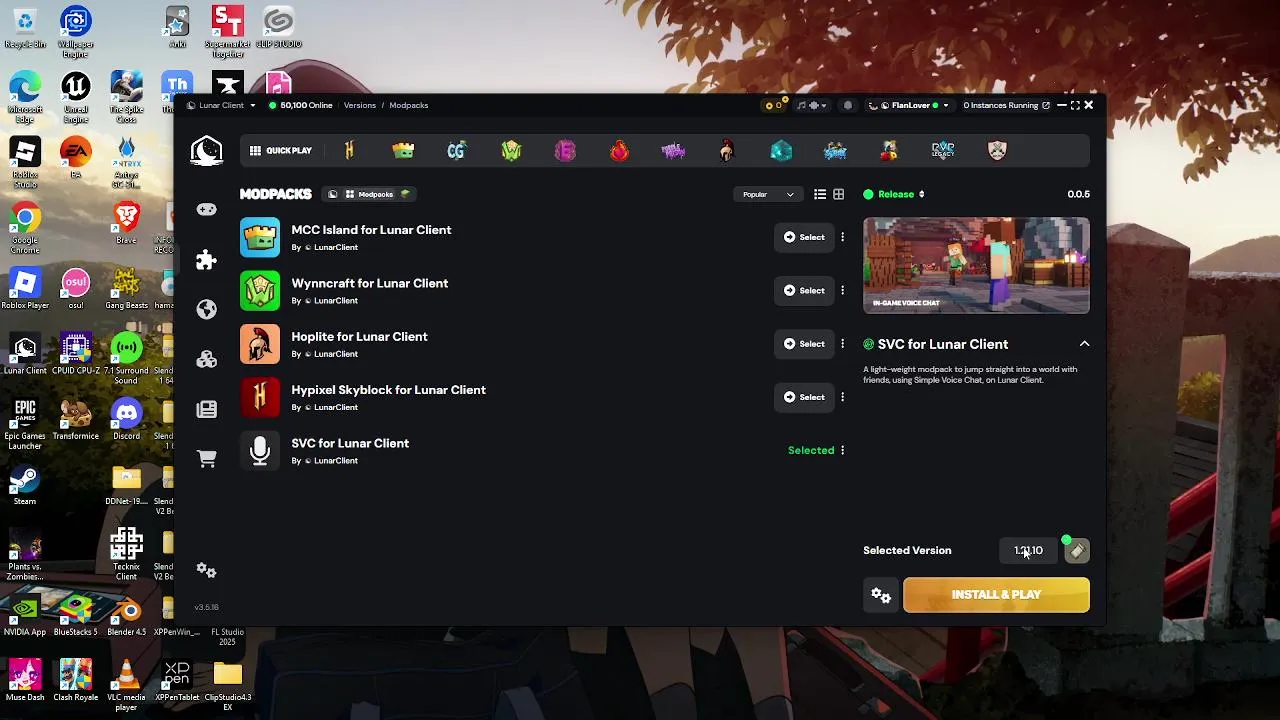This screenshot has height=720, width=1280.
Task: Open the gamepad section in sidebar
Action: click(206, 209)
